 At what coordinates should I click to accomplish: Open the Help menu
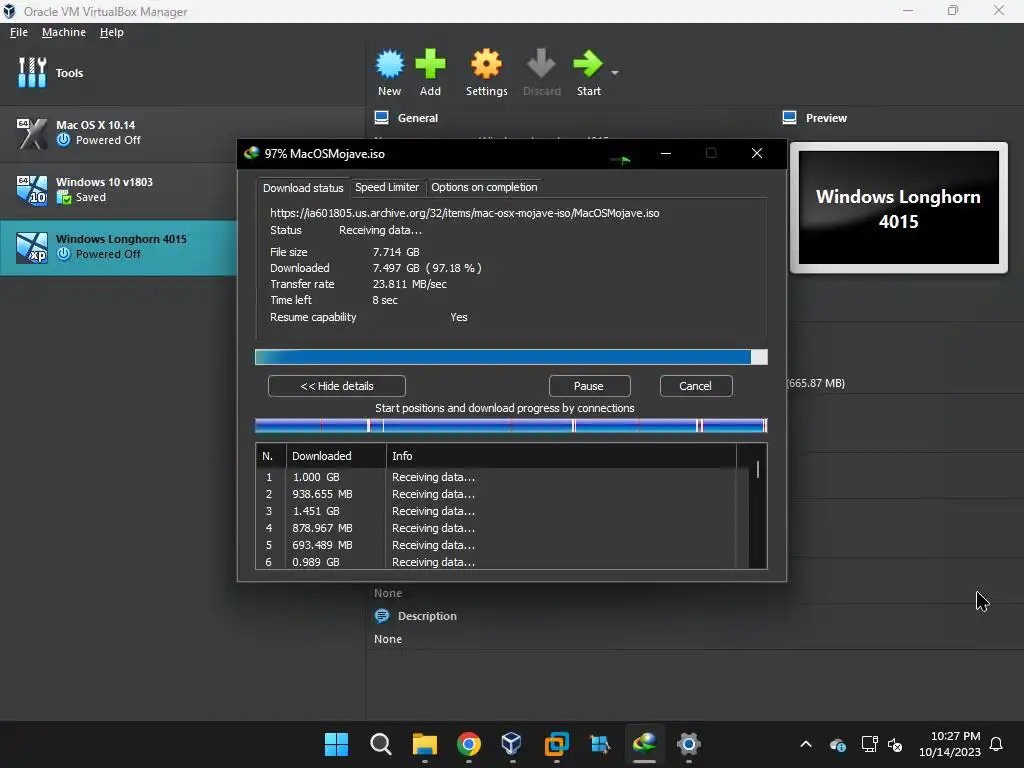tap(112, 32)
